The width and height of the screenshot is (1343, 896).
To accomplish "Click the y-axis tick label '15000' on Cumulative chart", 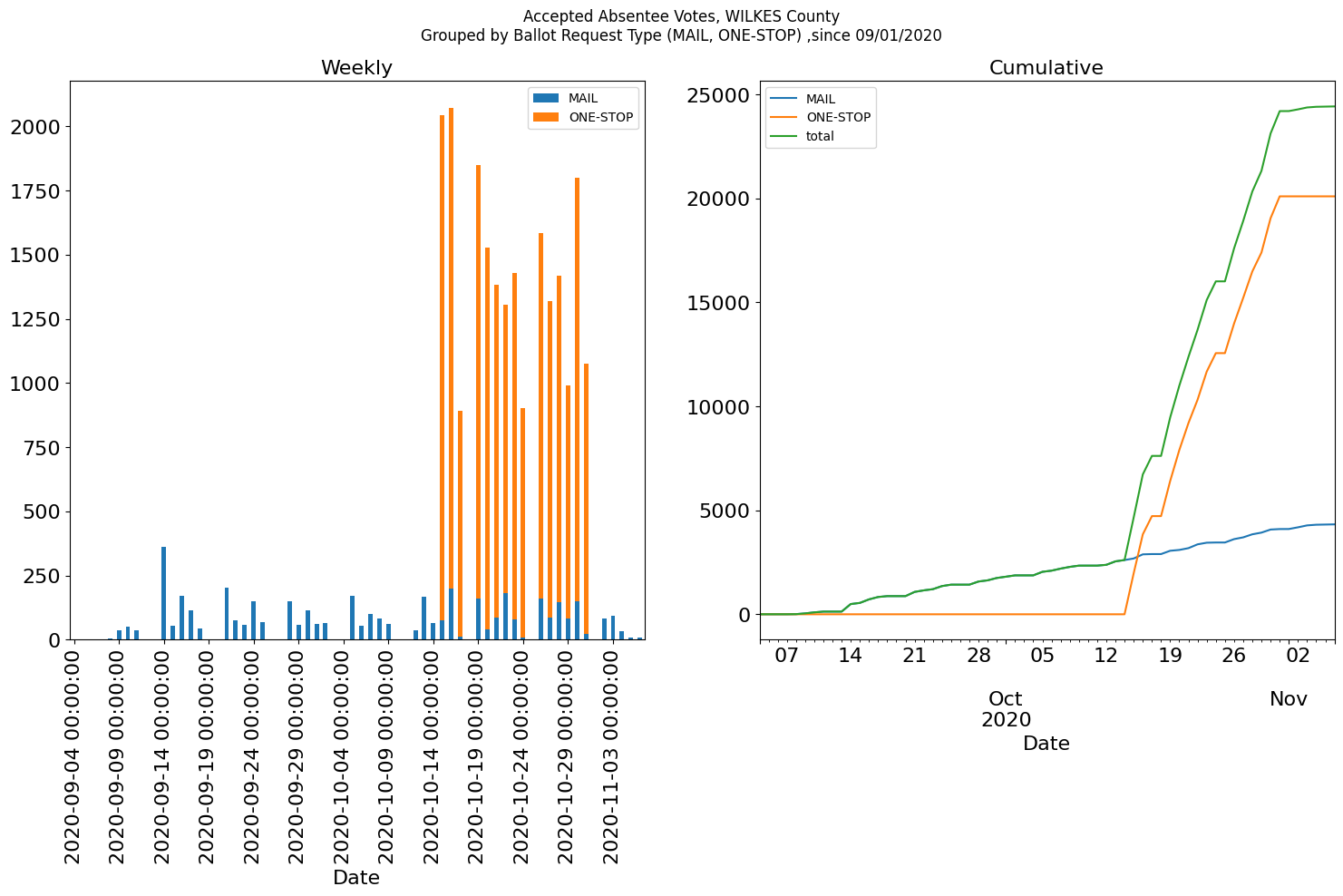I will click(x=718, y=304).
